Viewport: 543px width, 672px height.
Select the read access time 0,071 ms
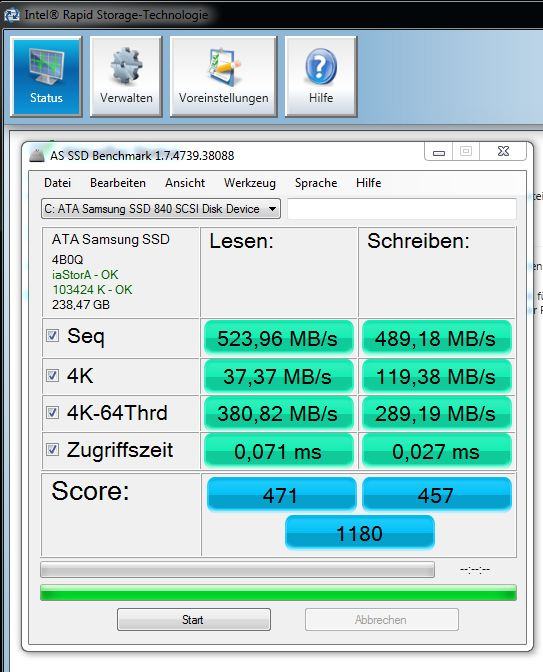[x=279, y=451]
